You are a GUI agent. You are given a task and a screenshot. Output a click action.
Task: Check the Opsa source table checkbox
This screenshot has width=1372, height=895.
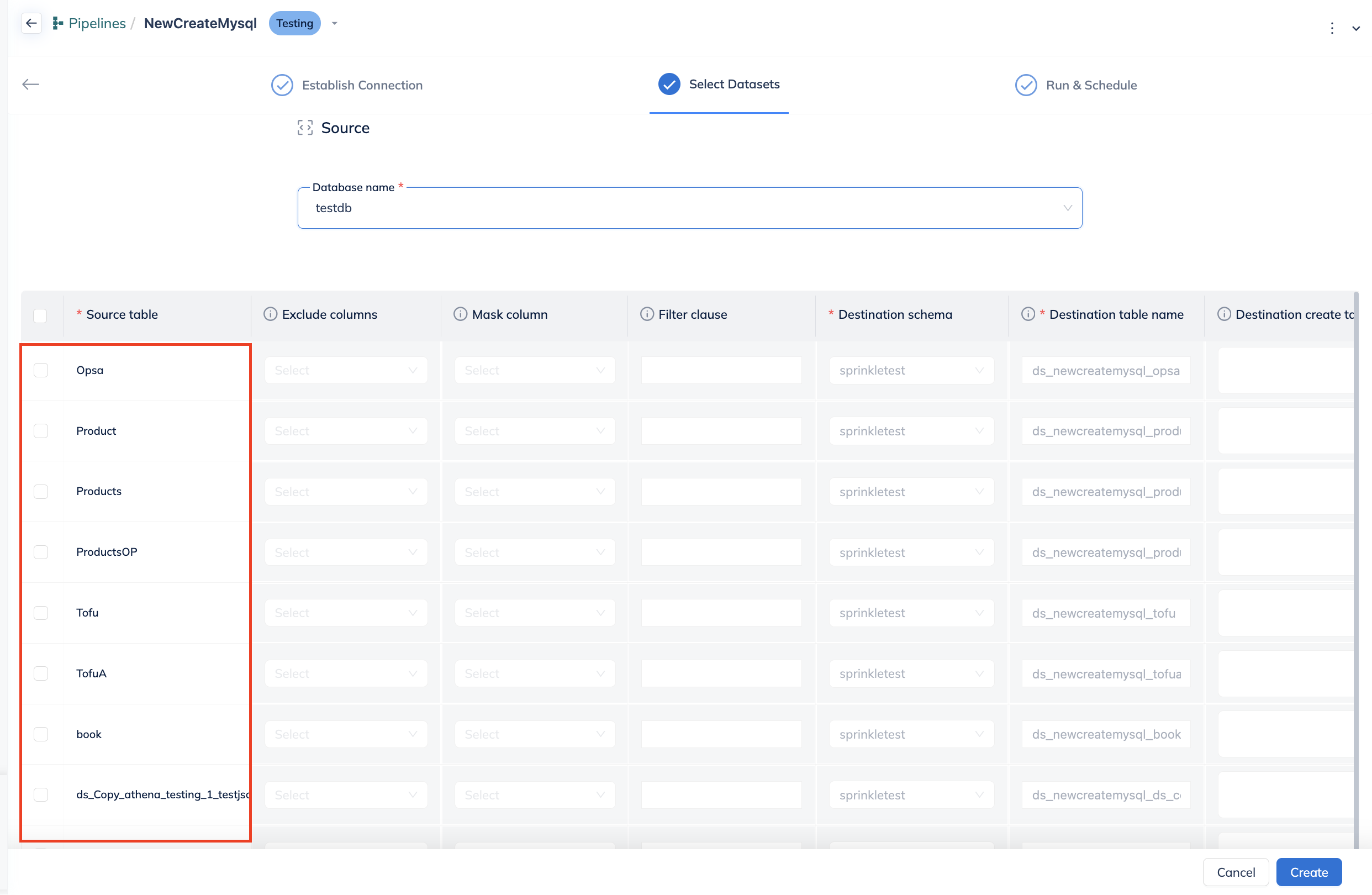[x=41, y=370]
